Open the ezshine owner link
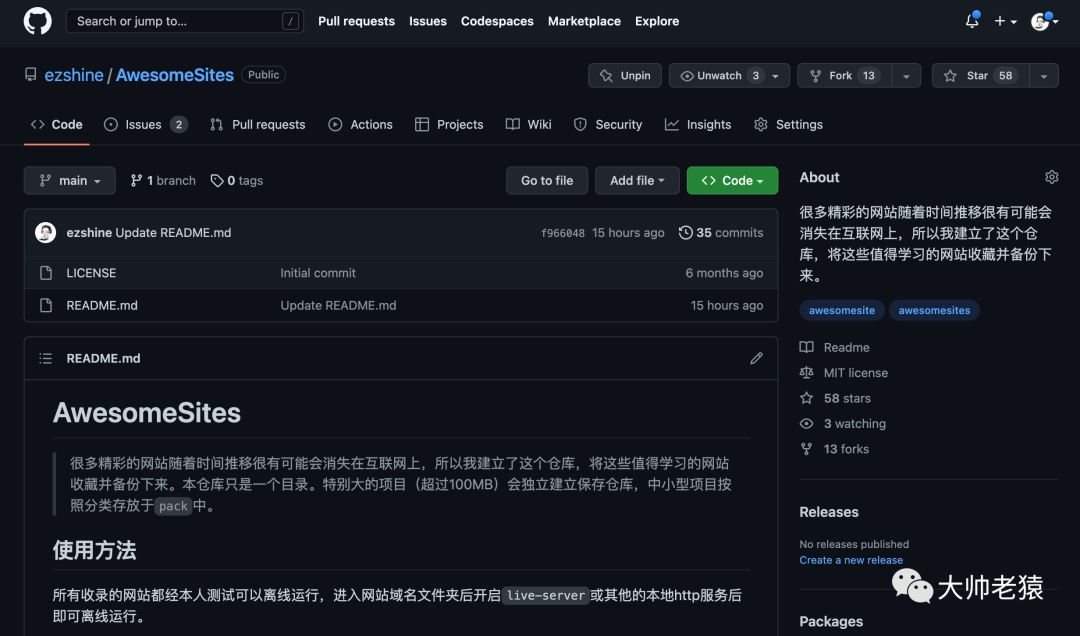 (x=74, y=75)
